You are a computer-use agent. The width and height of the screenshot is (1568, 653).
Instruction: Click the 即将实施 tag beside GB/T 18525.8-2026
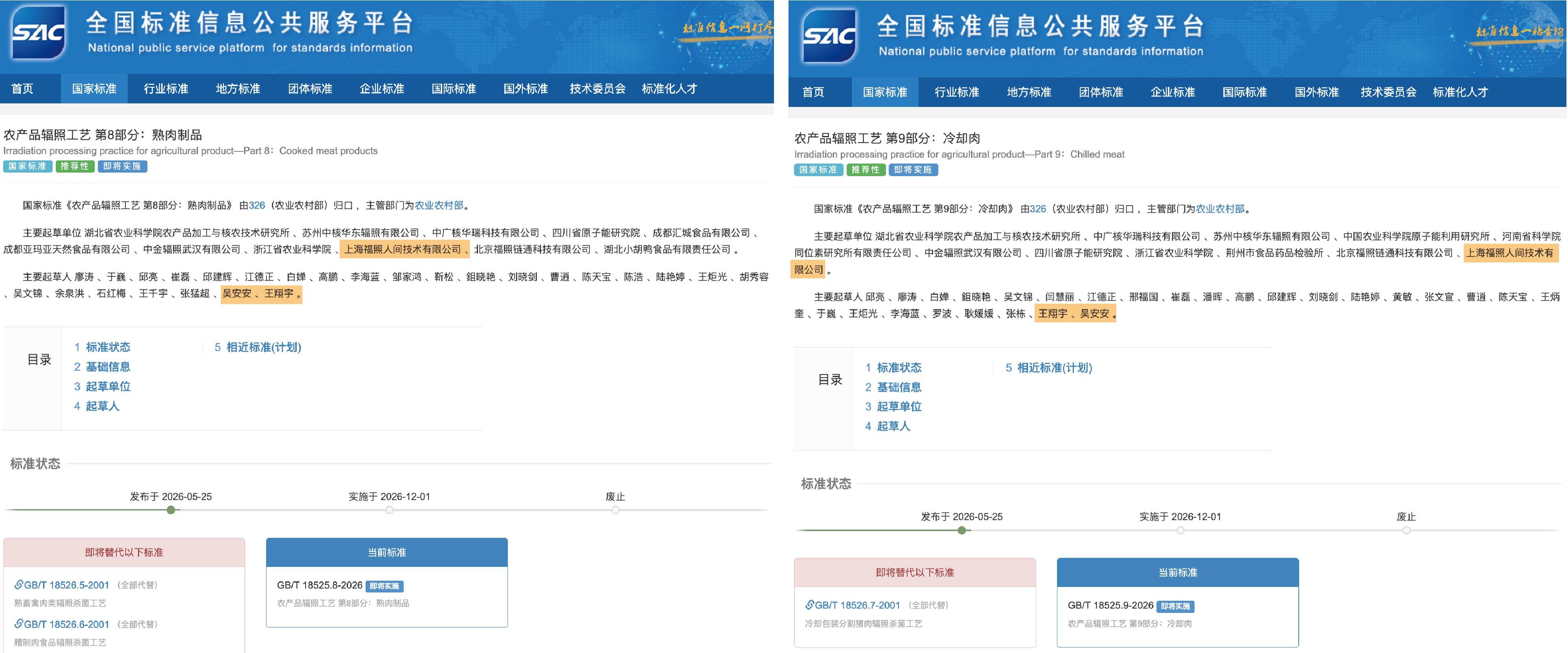(385, 586)
